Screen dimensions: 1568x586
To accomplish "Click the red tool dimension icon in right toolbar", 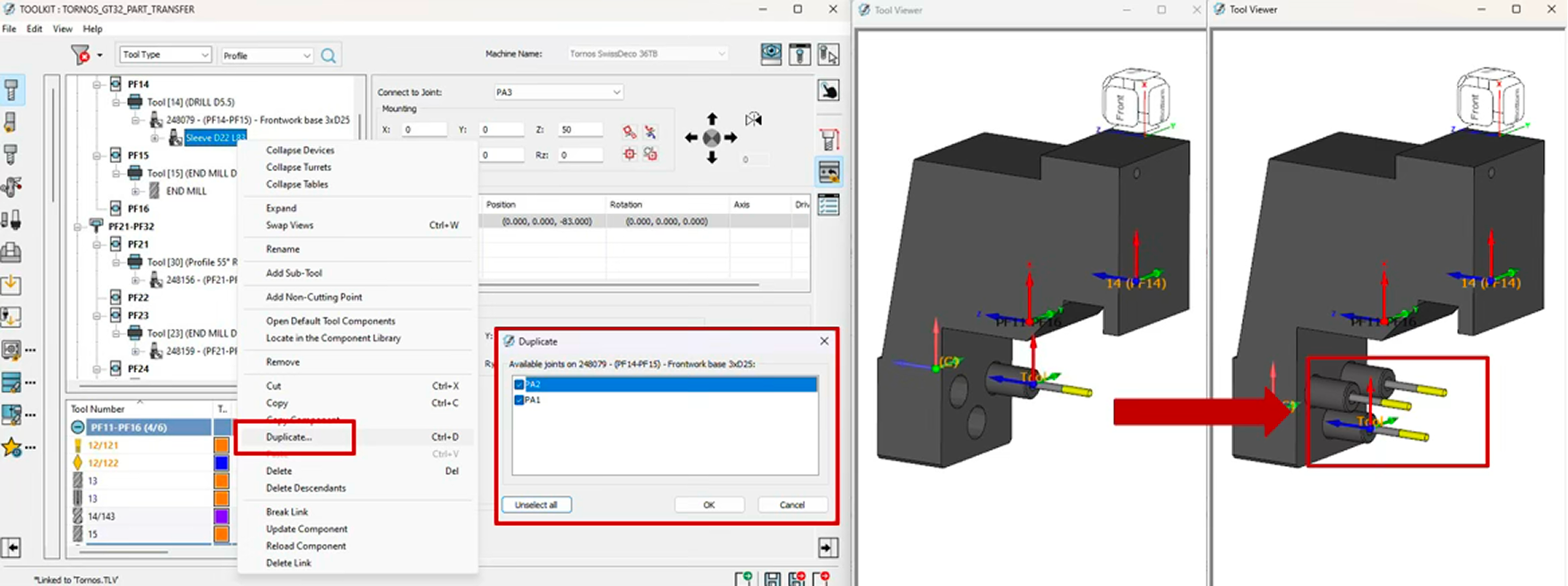I will tap(828, 140).
